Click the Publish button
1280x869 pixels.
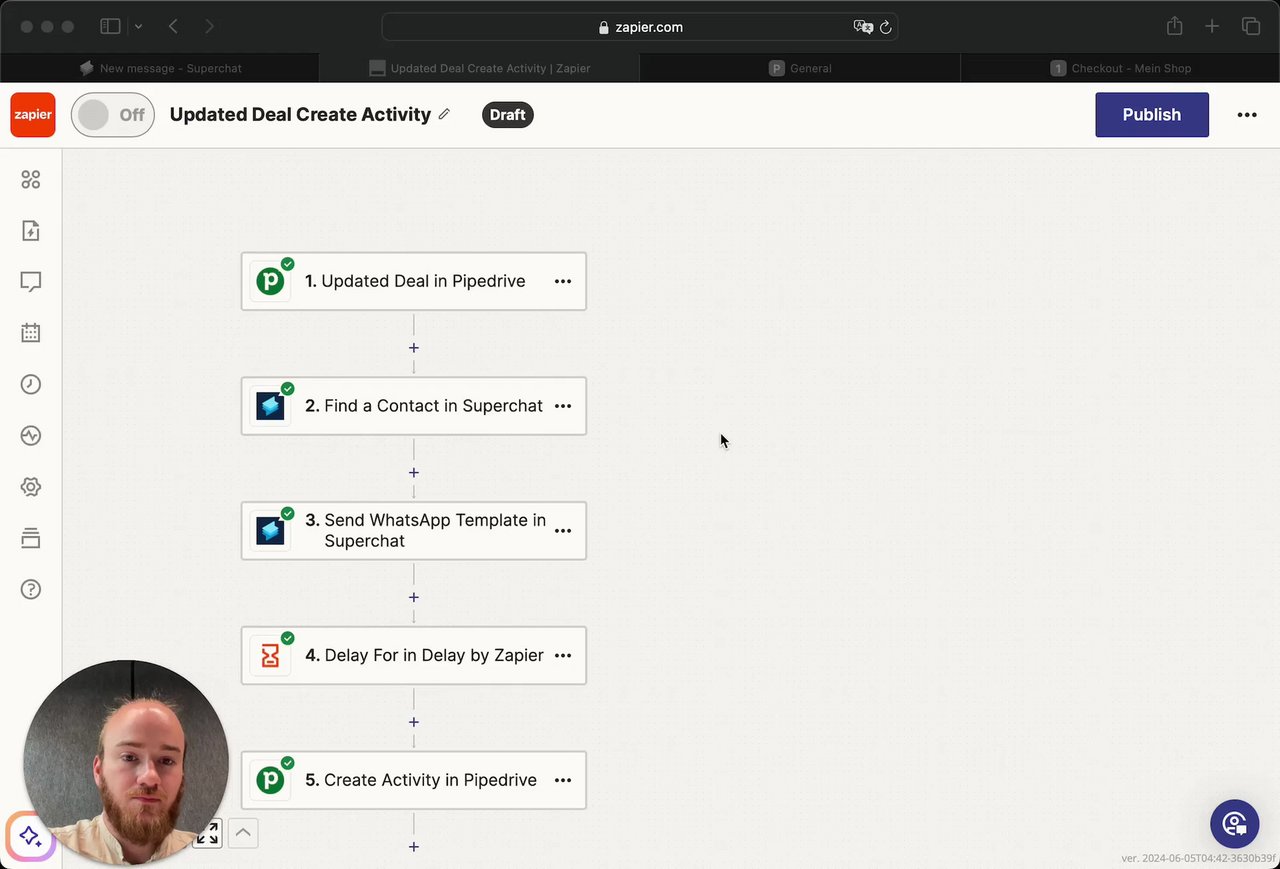1151,115
